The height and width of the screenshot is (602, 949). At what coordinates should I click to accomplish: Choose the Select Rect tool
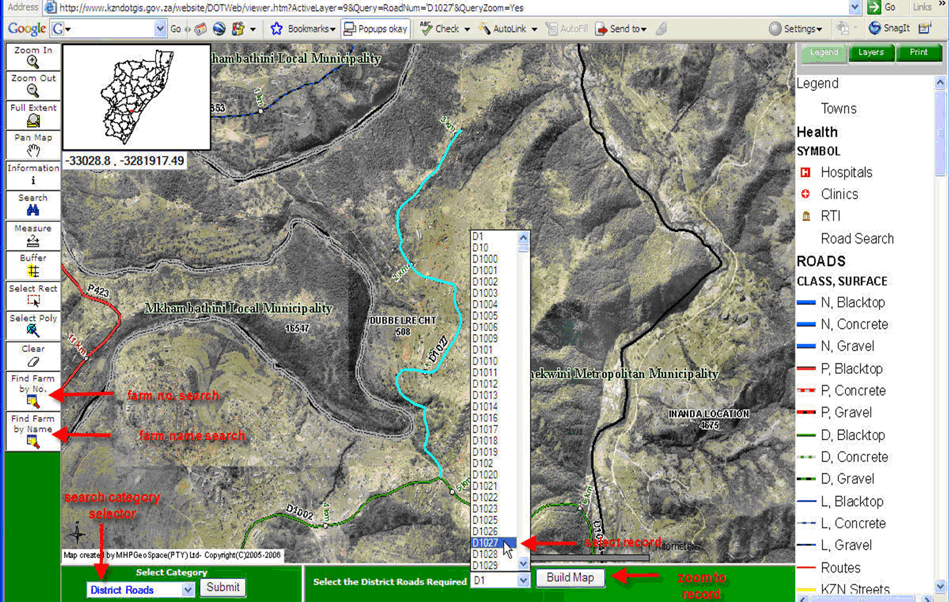pos(33,295)
